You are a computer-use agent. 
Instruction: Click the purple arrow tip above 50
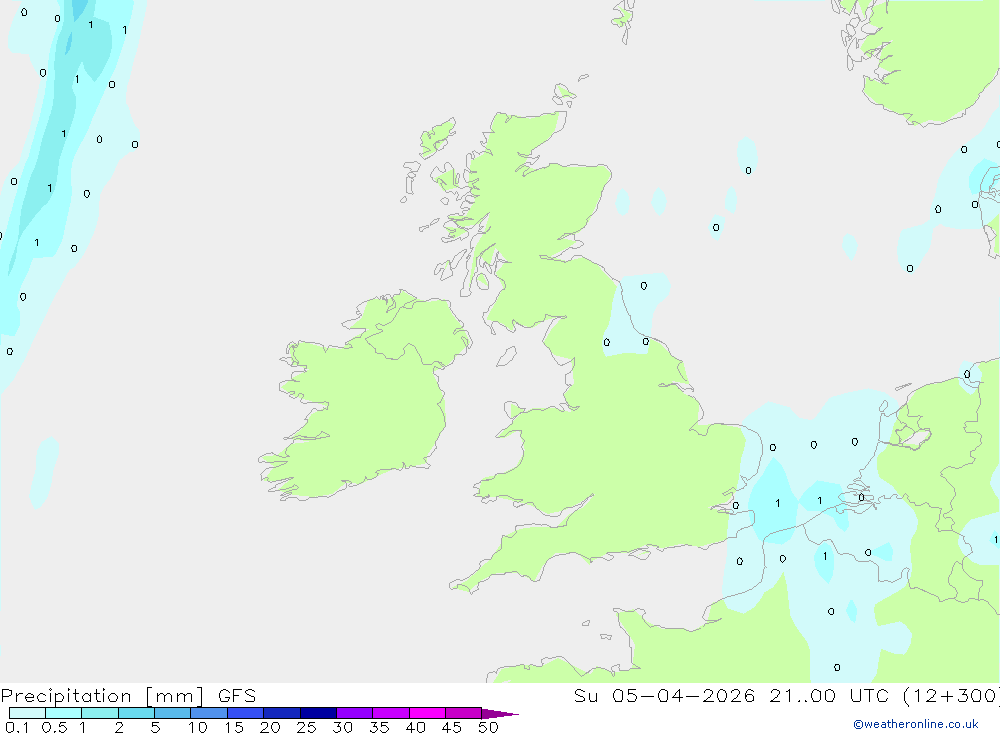[x=500, y=713]
